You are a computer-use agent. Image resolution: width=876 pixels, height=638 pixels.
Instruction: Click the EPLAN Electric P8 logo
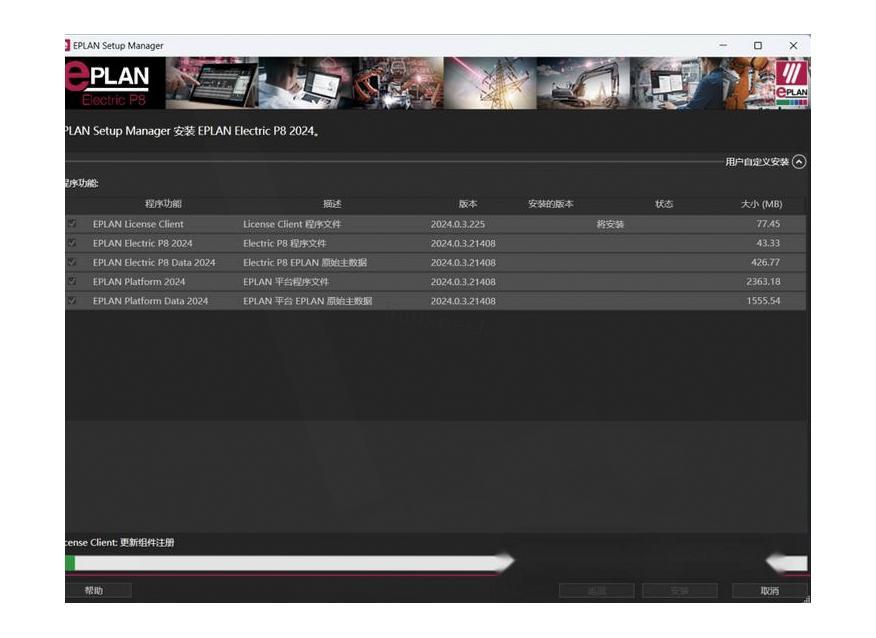pos(108,84)
